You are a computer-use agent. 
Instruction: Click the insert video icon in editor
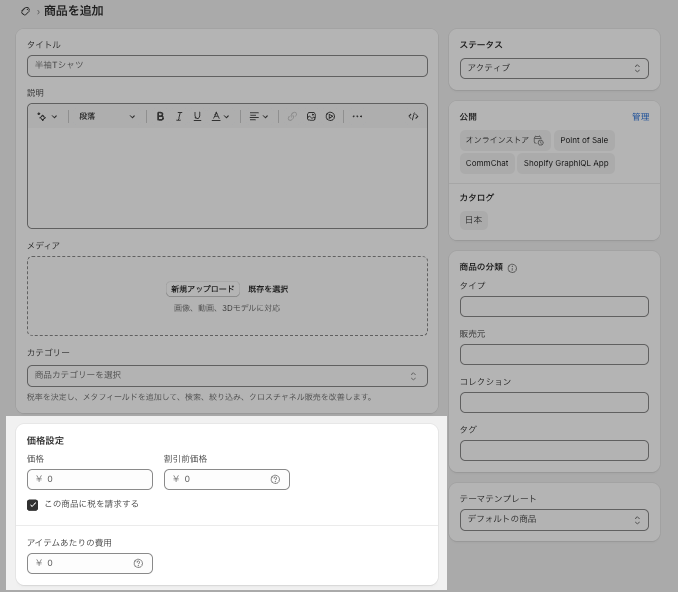330,117
